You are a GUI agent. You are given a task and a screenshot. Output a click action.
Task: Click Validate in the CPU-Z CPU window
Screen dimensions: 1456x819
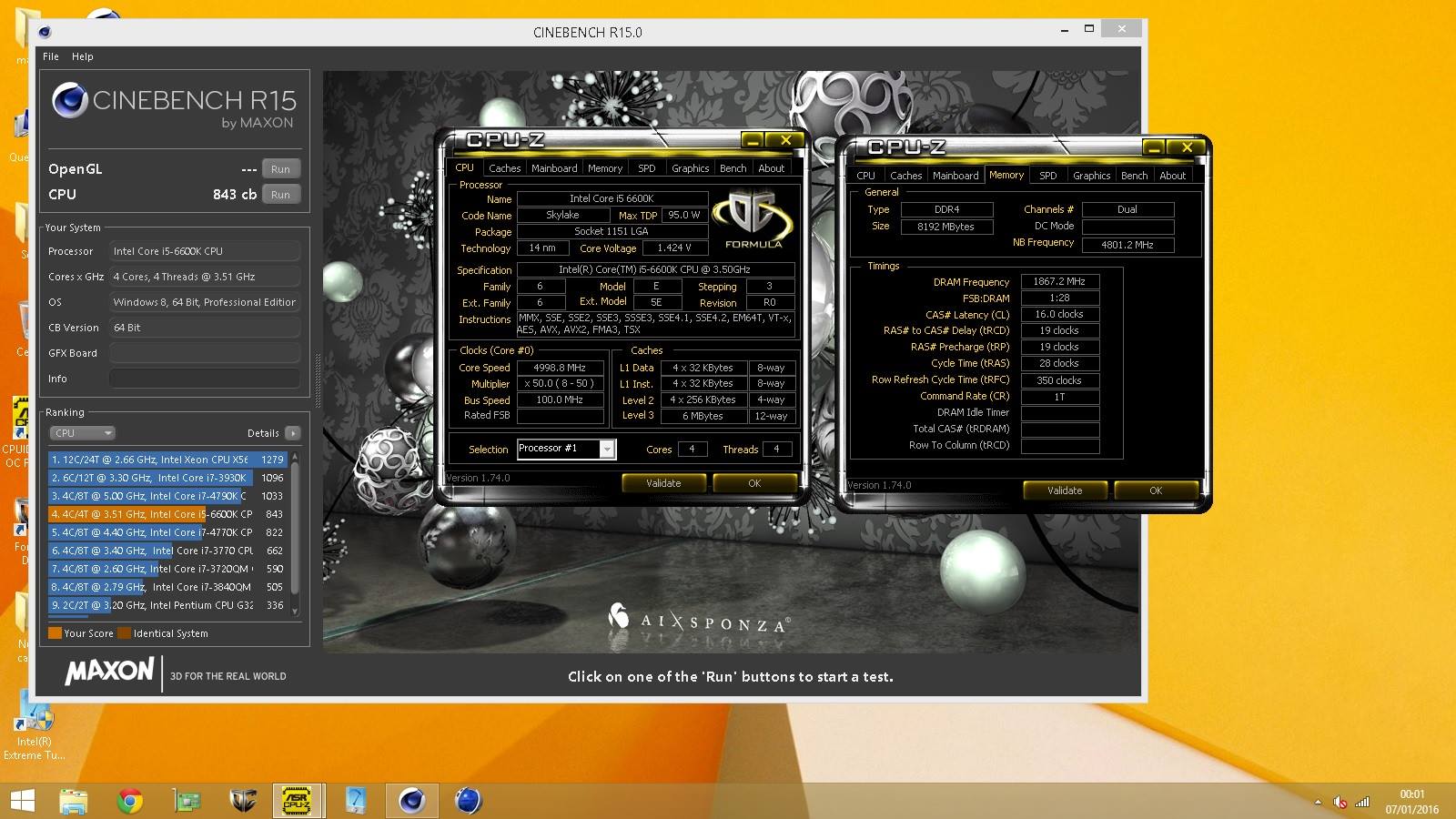[x=663, y=483]
